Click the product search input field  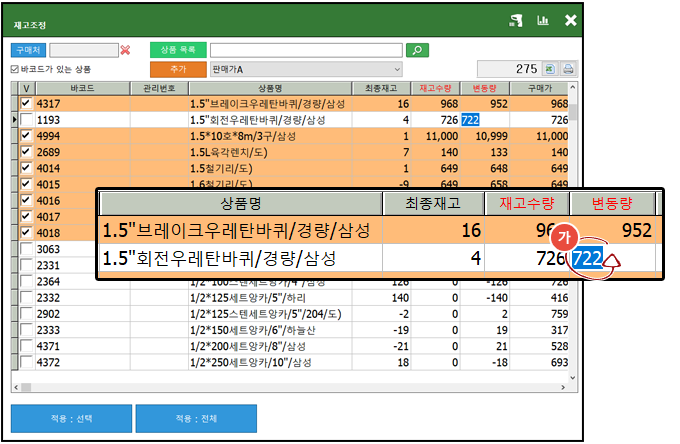306,50
